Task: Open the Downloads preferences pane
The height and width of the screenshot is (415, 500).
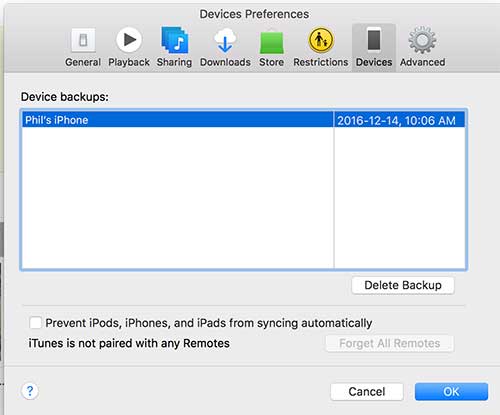Action: [225, 47]
